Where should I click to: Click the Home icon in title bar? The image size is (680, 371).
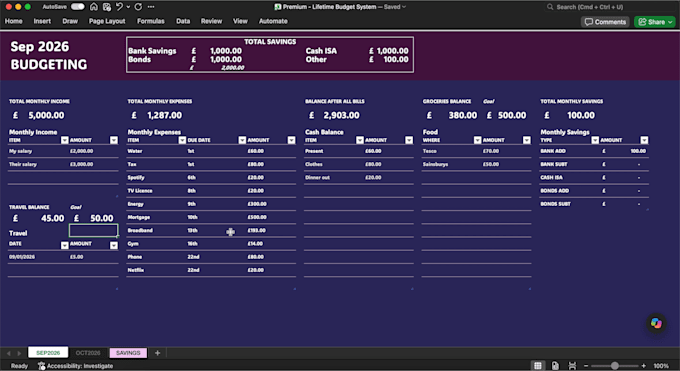94,7
